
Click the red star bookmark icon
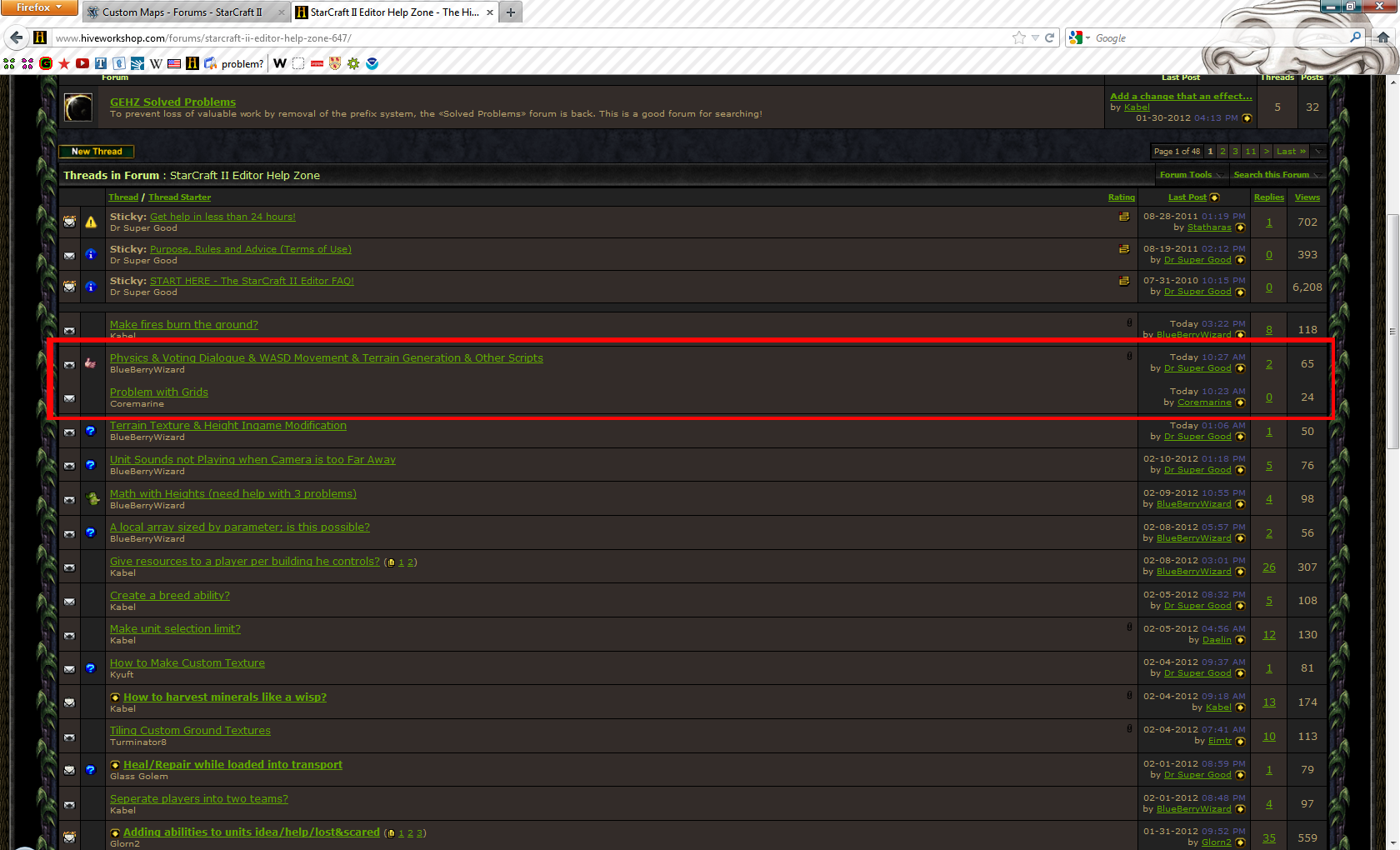(x=64, y=63)
